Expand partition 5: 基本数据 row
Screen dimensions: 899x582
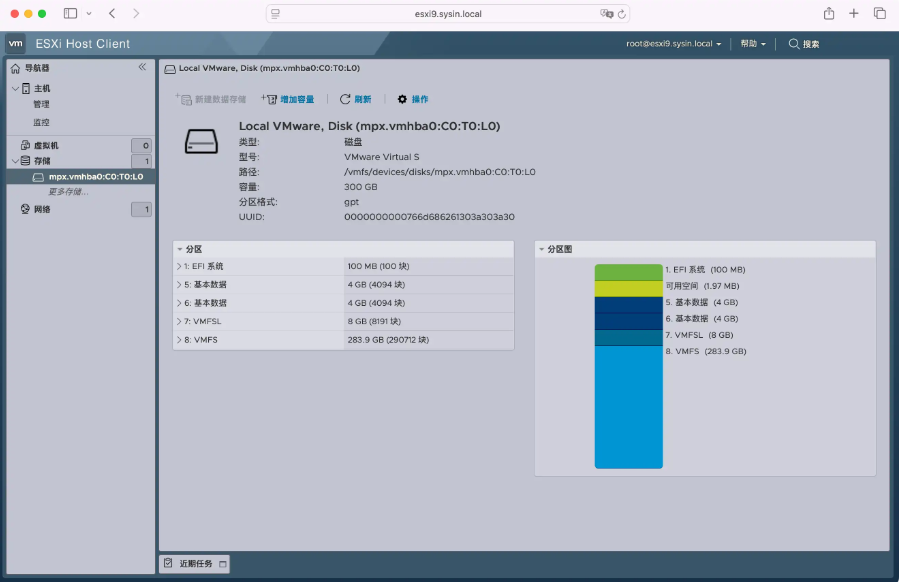[179, 284]
